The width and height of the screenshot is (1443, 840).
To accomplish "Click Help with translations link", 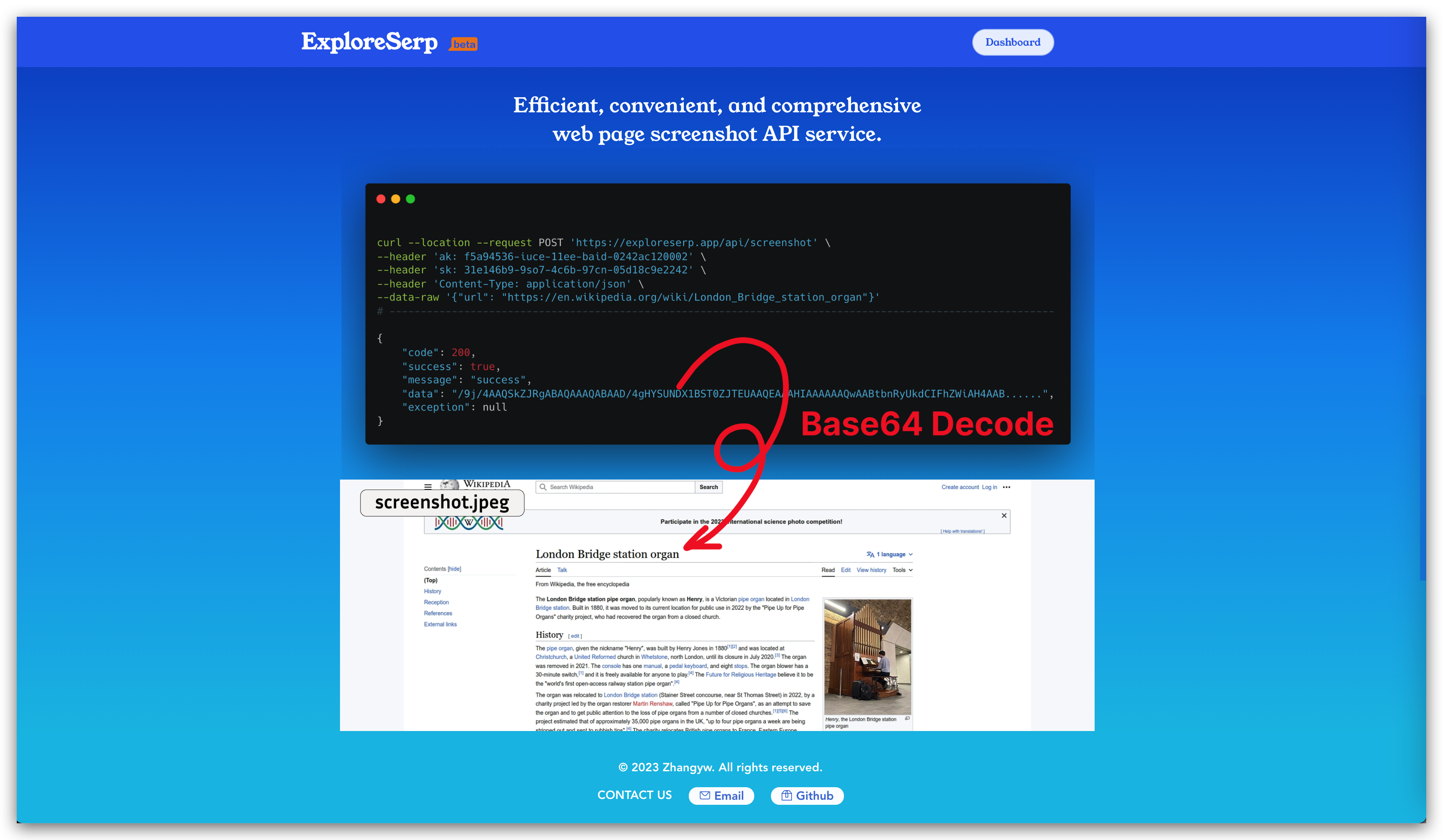I will pyautogui.click(x=963, y=531).
